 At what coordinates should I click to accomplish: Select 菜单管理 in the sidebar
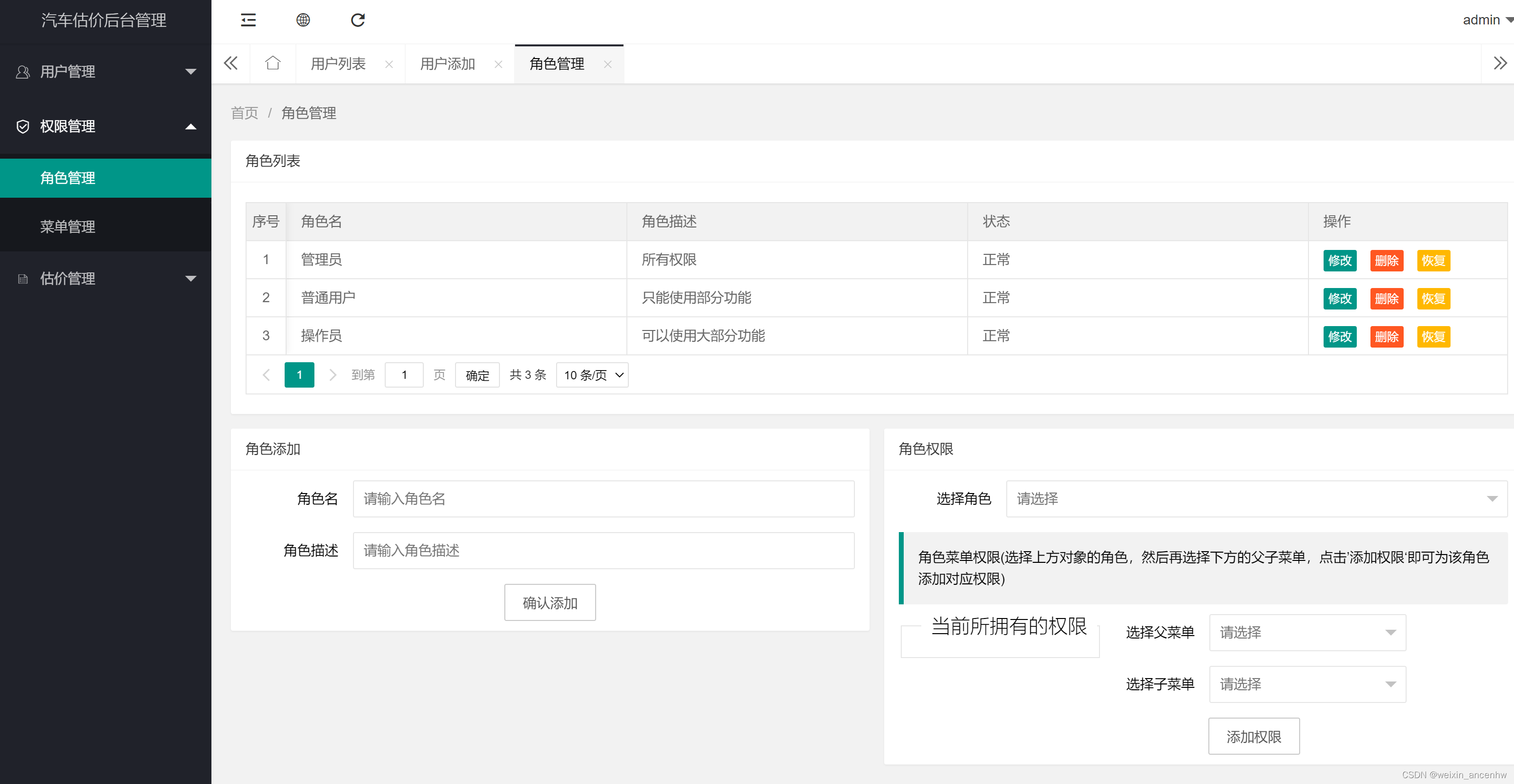pos(106,227)
